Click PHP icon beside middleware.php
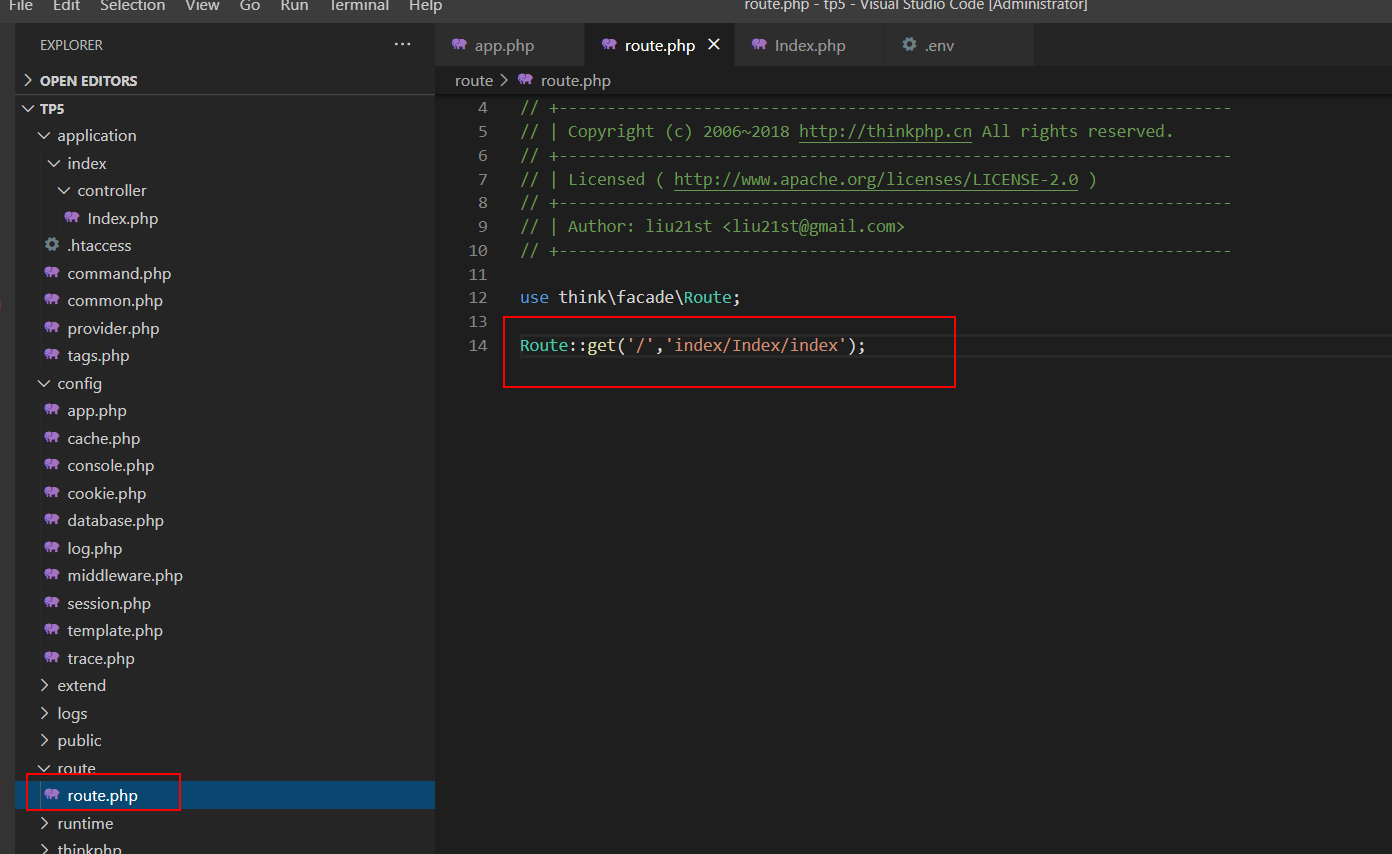1392x854 pixels. pos(52,575)
